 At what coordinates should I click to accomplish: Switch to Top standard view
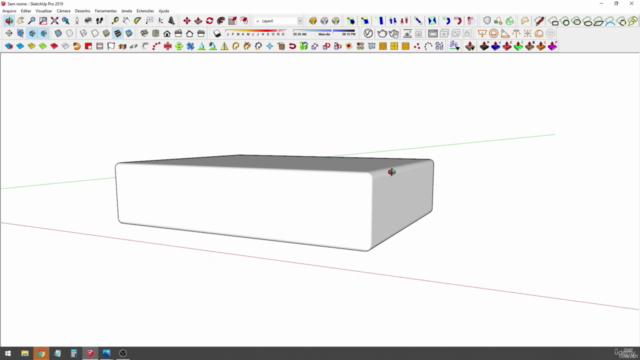156,33
